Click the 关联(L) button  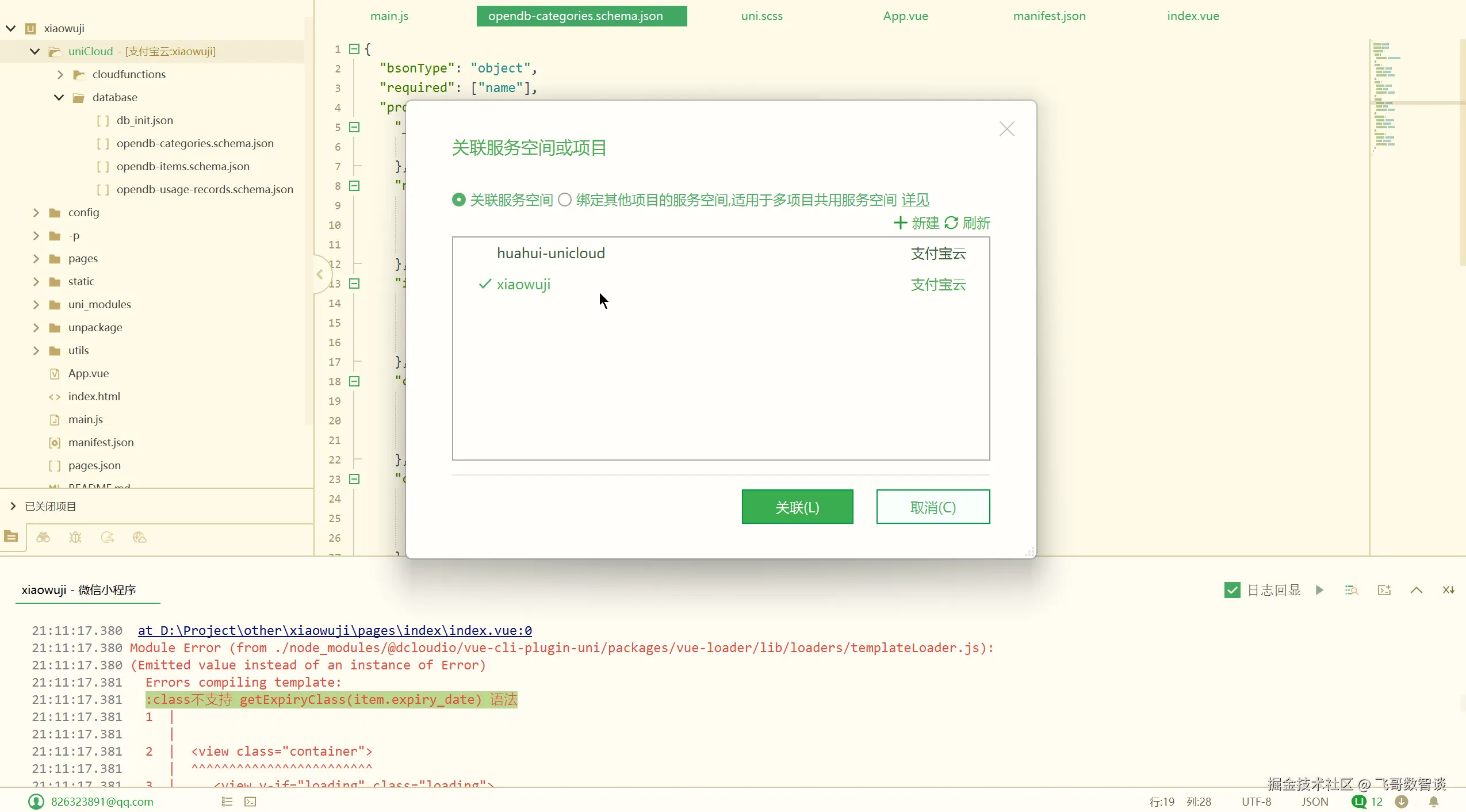[x=797, y=507]
